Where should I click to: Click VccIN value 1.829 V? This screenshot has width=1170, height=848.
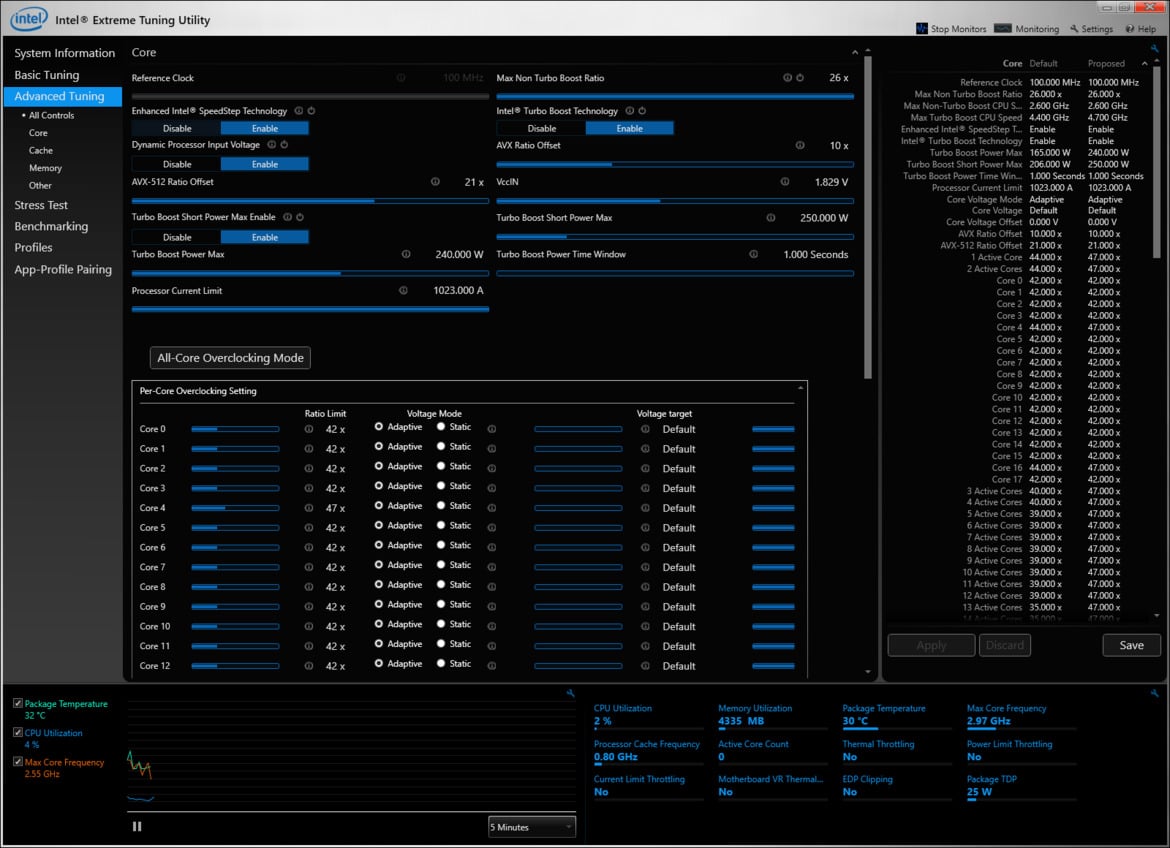tap(831, 182)
